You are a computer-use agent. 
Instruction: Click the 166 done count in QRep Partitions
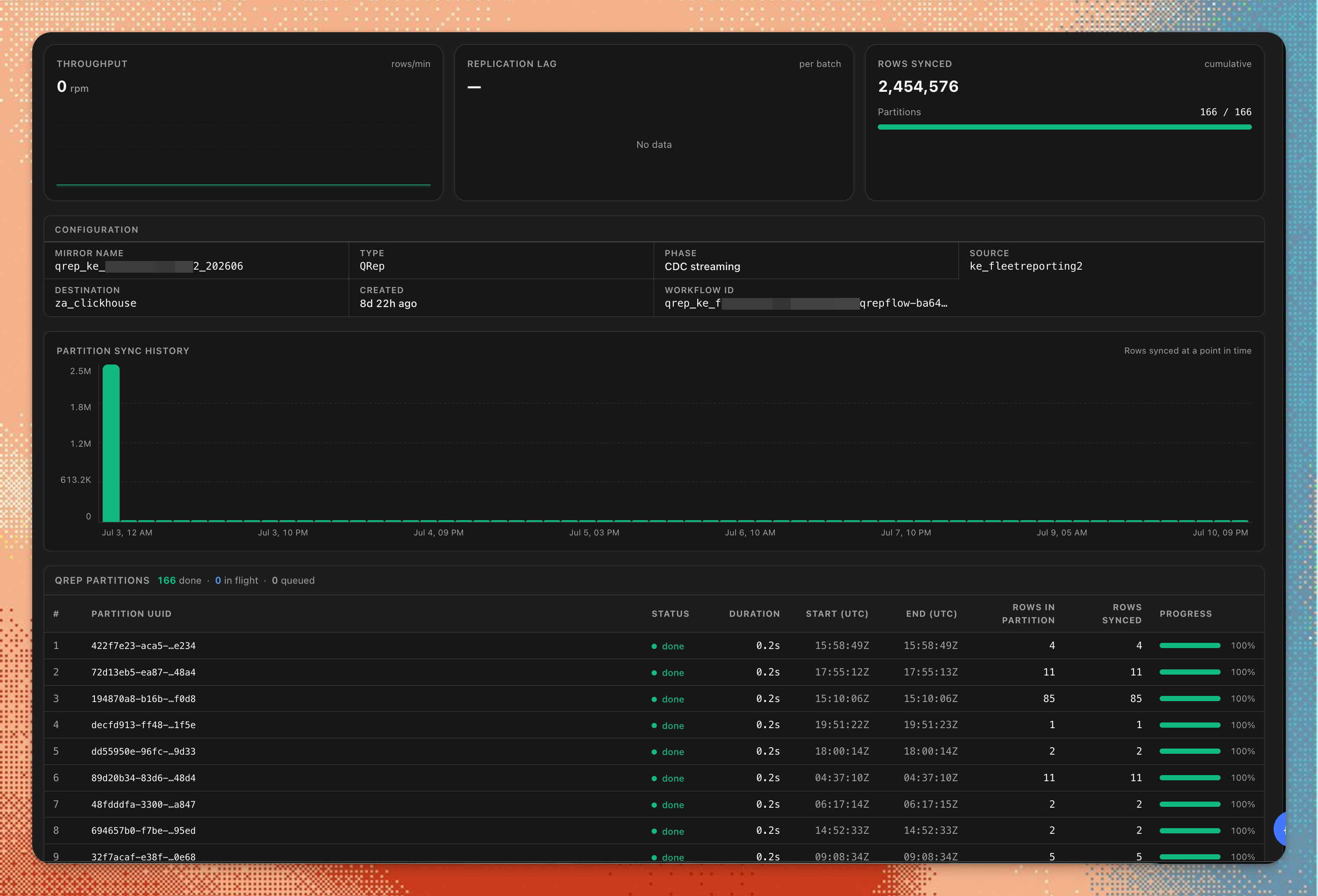(179, 580)
